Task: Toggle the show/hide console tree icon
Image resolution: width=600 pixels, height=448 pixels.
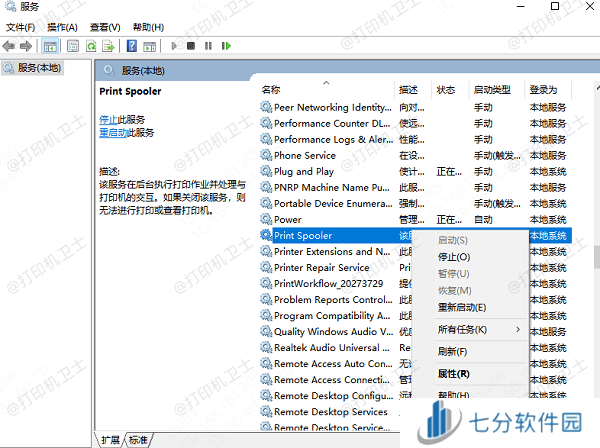Action: pos(50,46)
